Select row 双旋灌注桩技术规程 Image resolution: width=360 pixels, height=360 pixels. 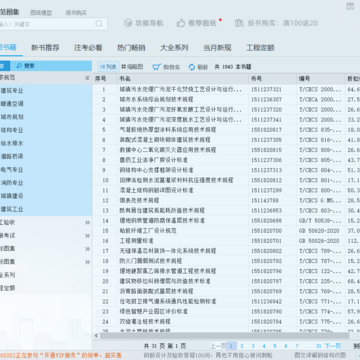pos(226,321)
